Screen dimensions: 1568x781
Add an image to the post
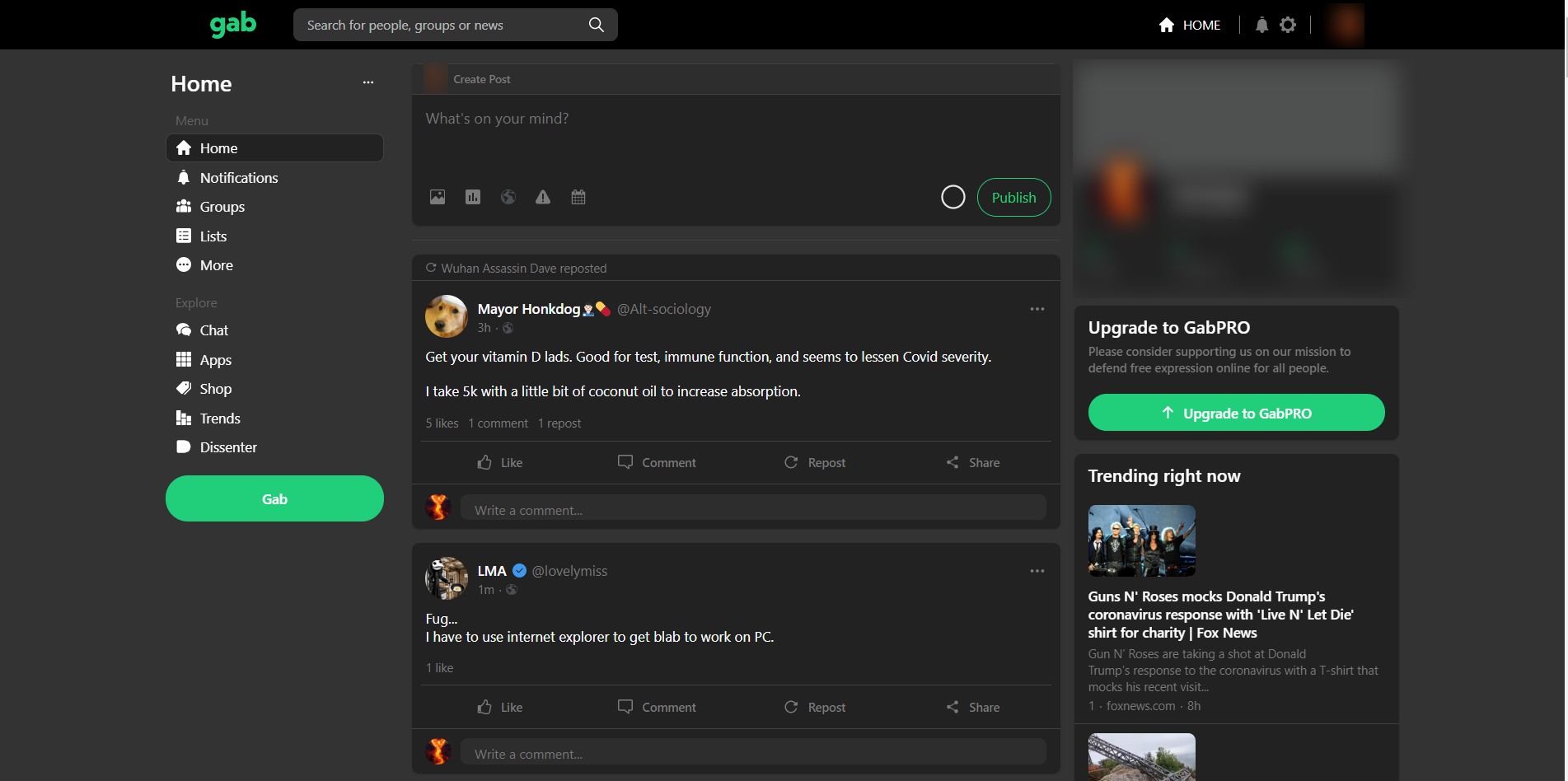point(438,197)
